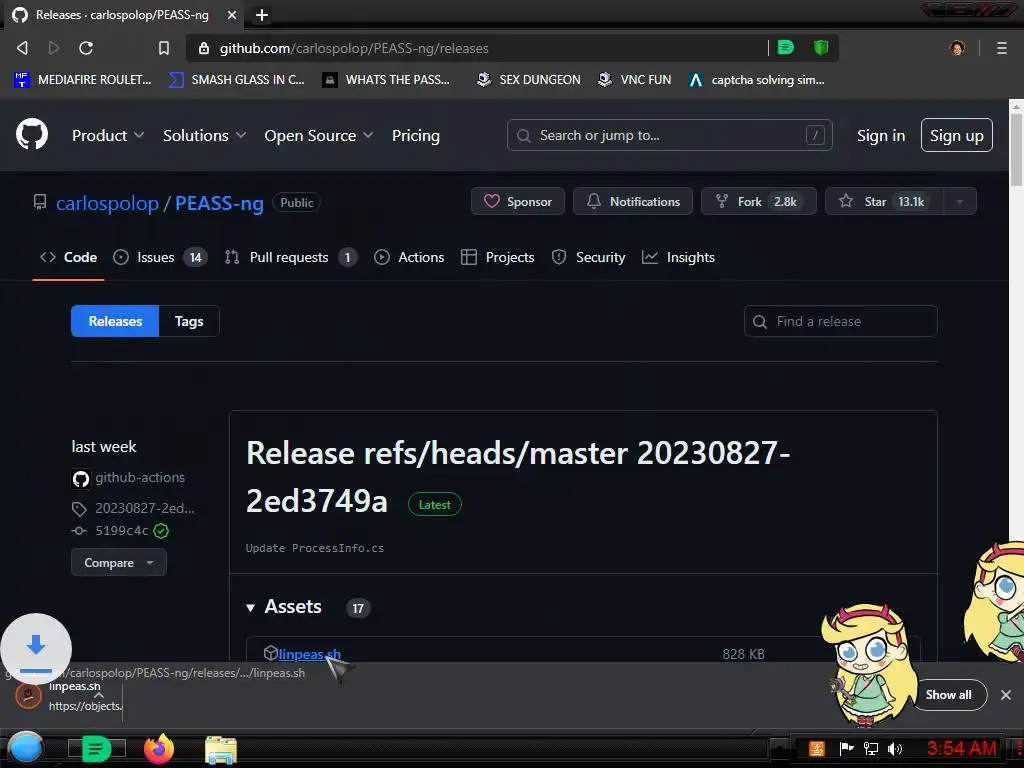The height and width of the screenshot is (768, 1024).
Task: Open commit 5199c4c link
Action: coord(121,530)
